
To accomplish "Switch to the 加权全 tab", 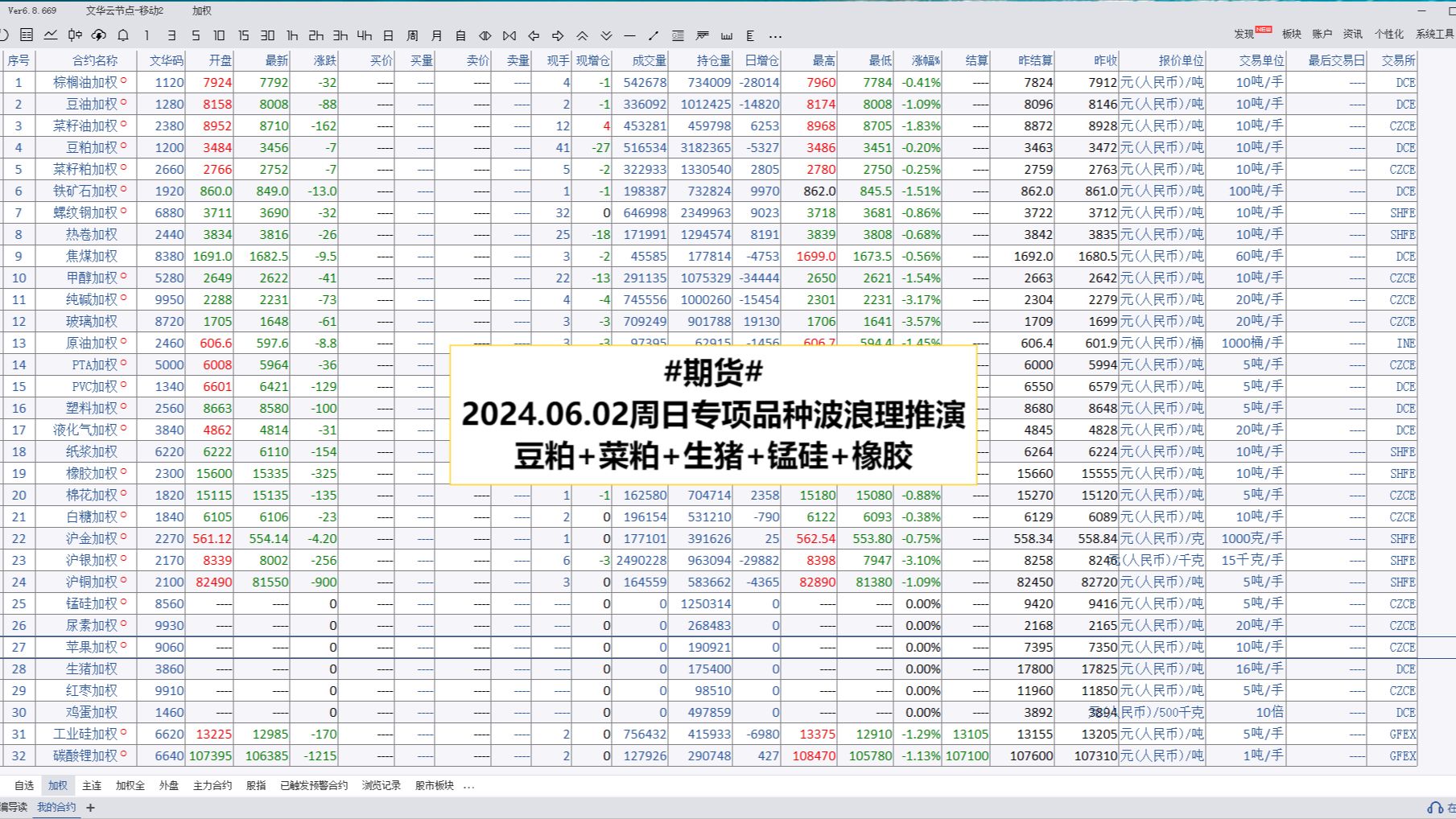I will point(130,785).
